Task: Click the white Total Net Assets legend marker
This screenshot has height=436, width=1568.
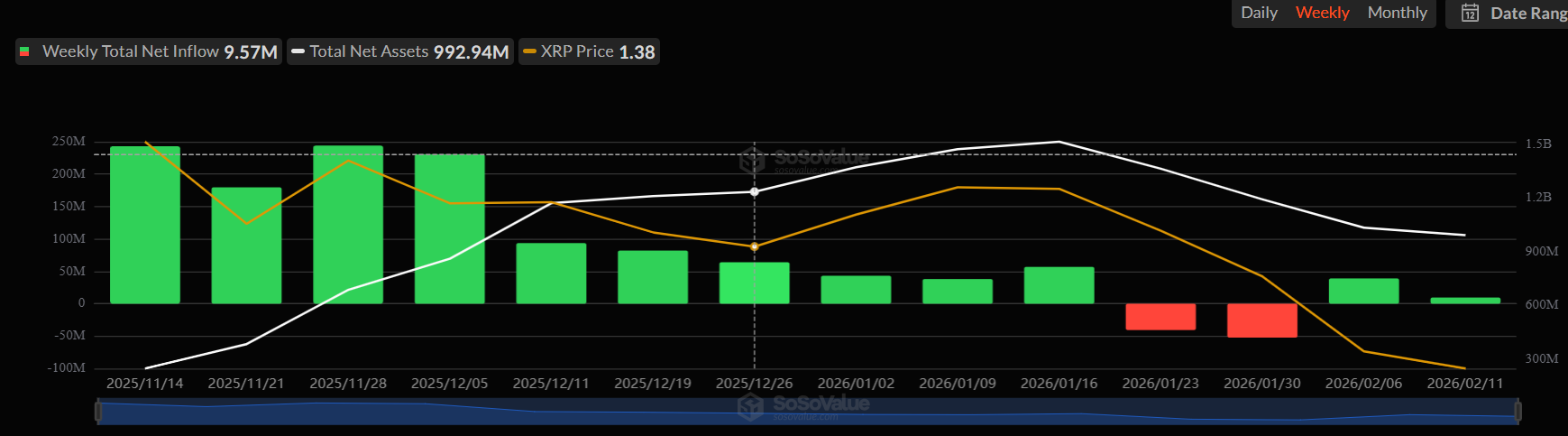Action: pyautogui.click(x=298, y=52)
